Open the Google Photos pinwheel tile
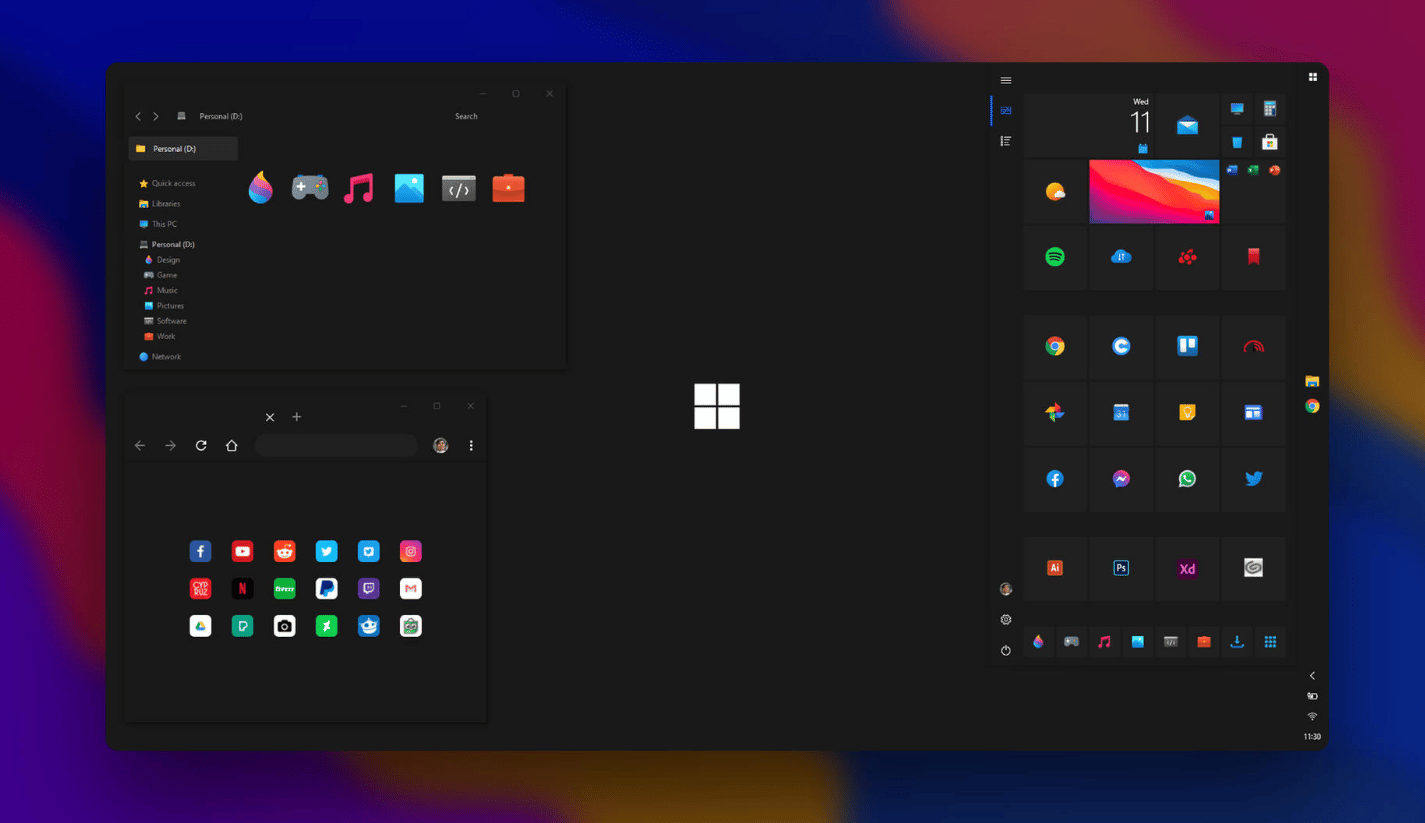 pyautogui.click(x=1055, y=412)
